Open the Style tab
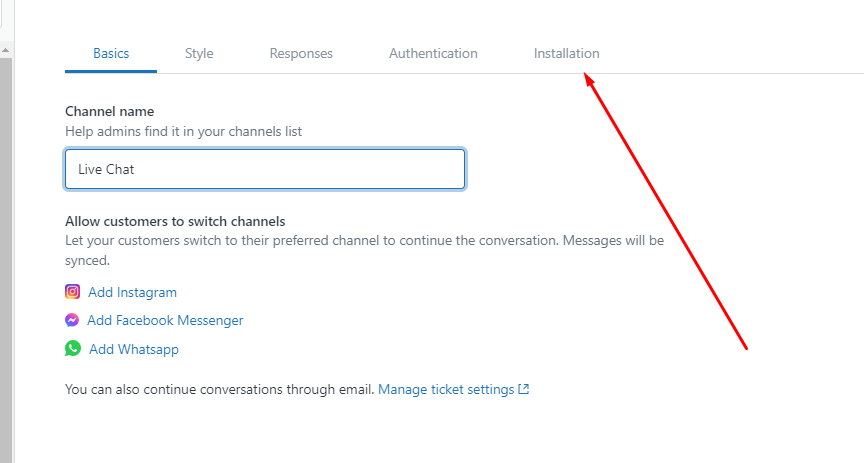 pos(199,54)
